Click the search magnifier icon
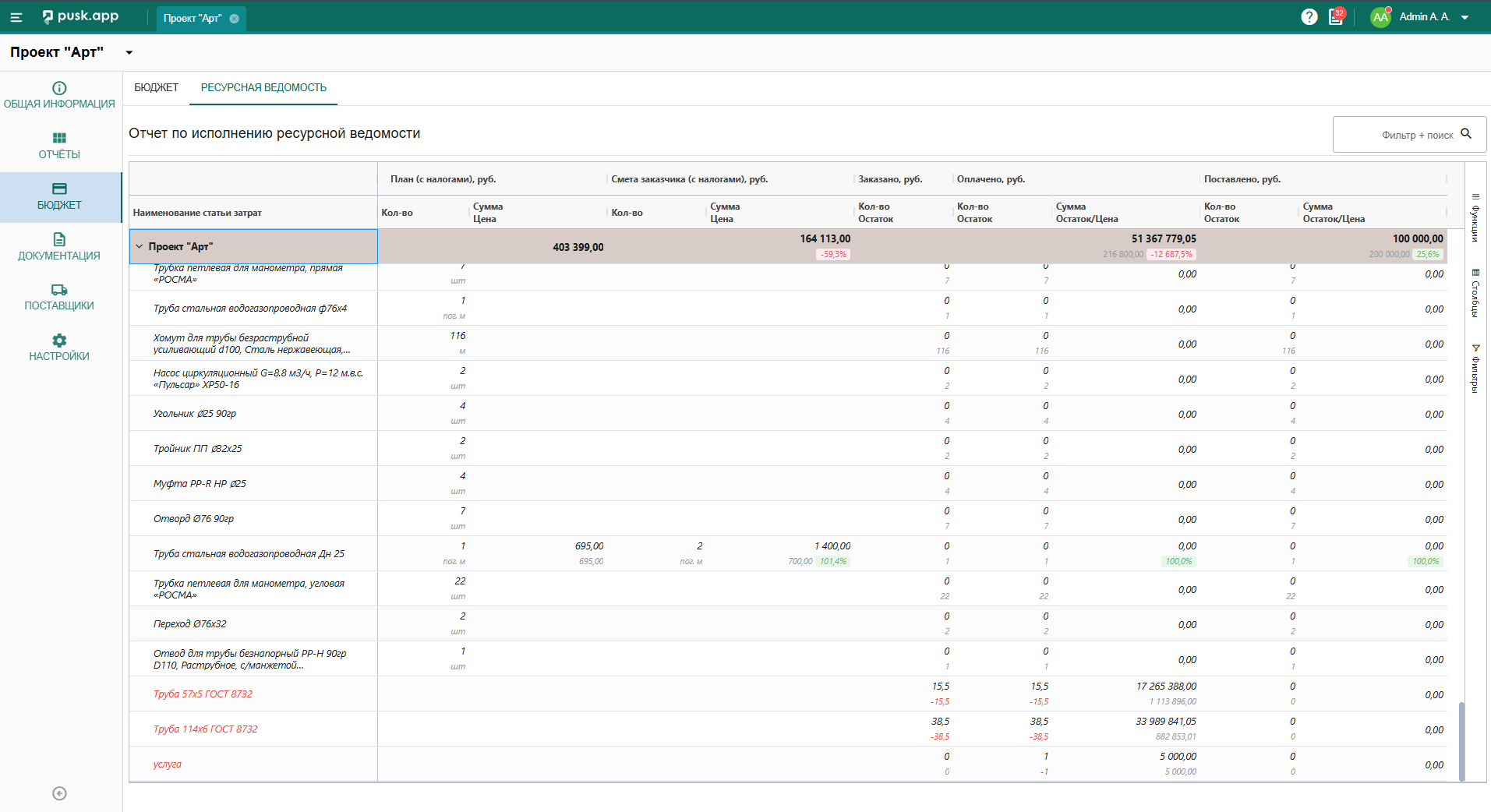Screen dimensions: 1491x812 tap(1466, 134)
